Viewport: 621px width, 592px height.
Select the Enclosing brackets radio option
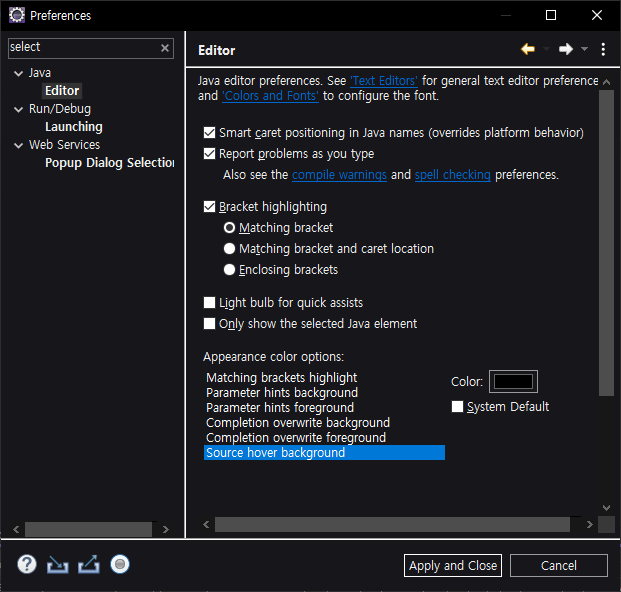point(229,270)
